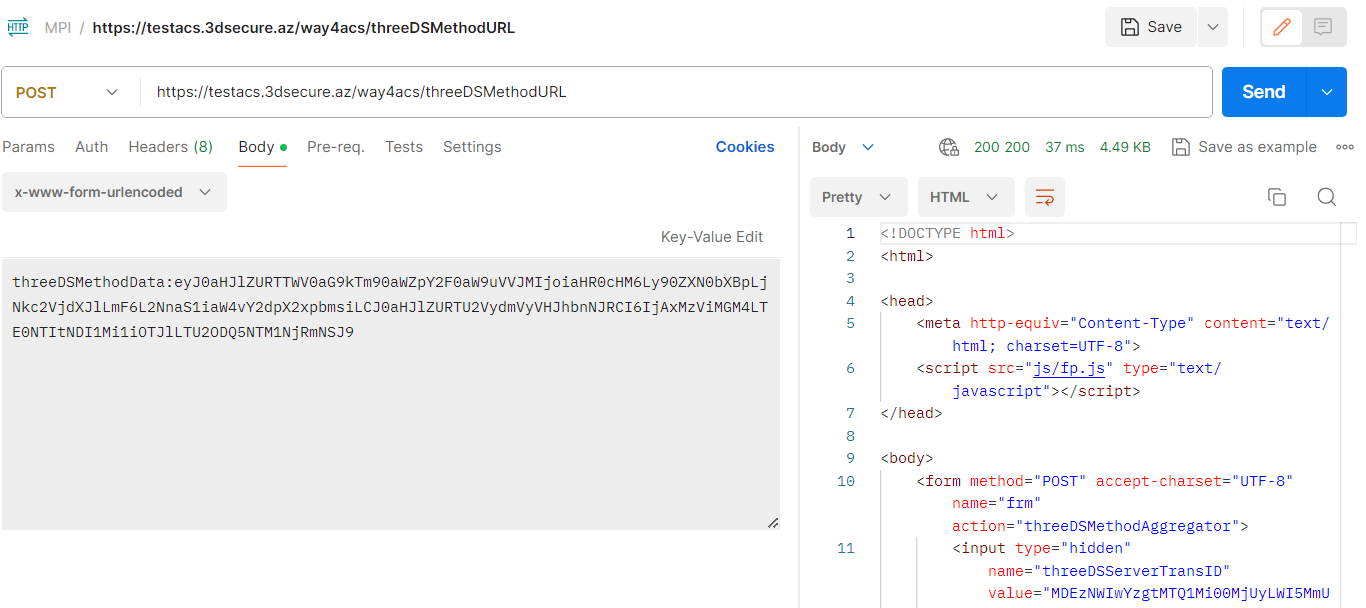1366x608 pixels.
Task: Click the request URL input field
Action: pos(676,92)
